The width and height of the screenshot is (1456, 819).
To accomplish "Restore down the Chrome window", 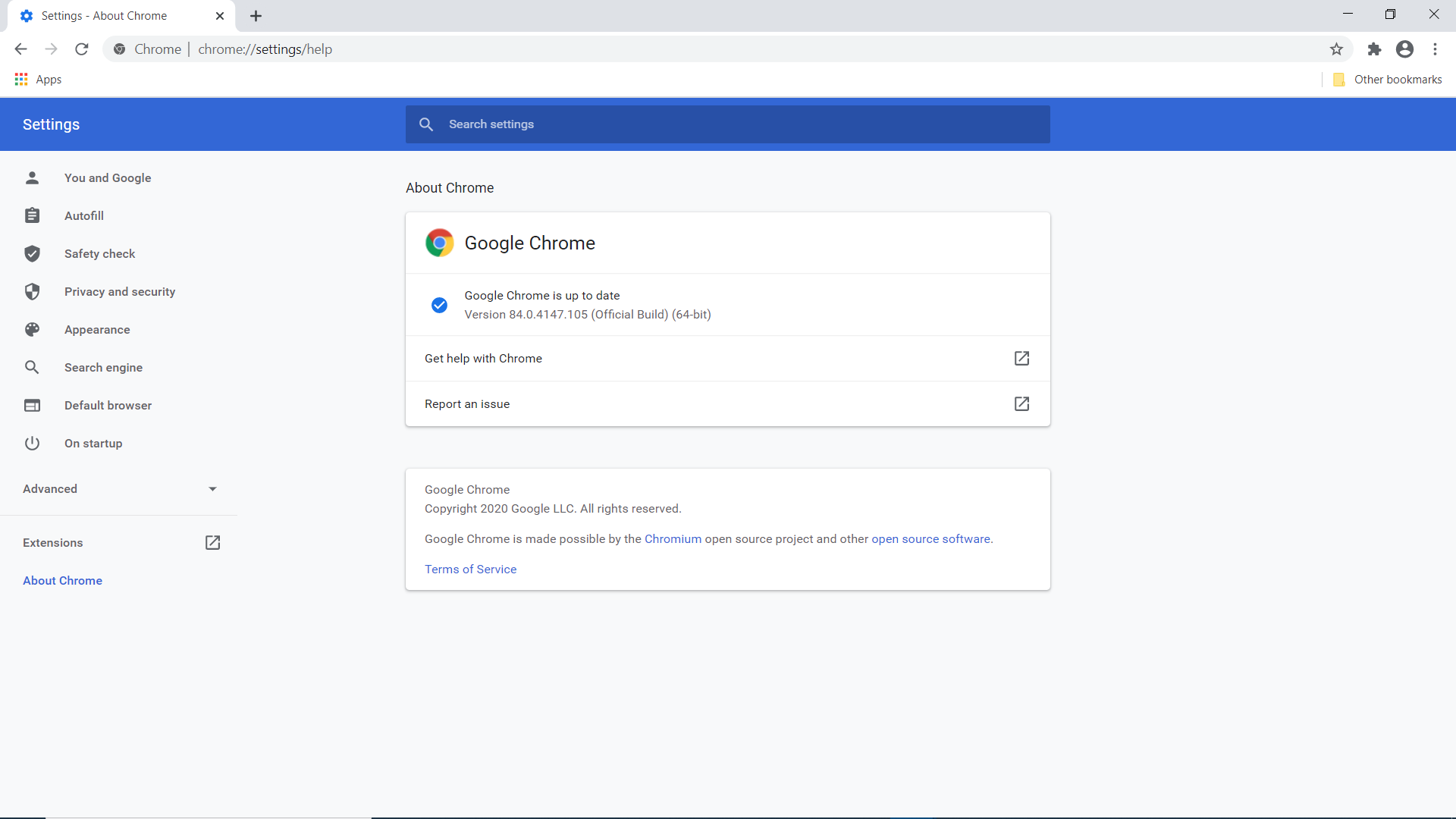I will click(x=1390, y=14).
